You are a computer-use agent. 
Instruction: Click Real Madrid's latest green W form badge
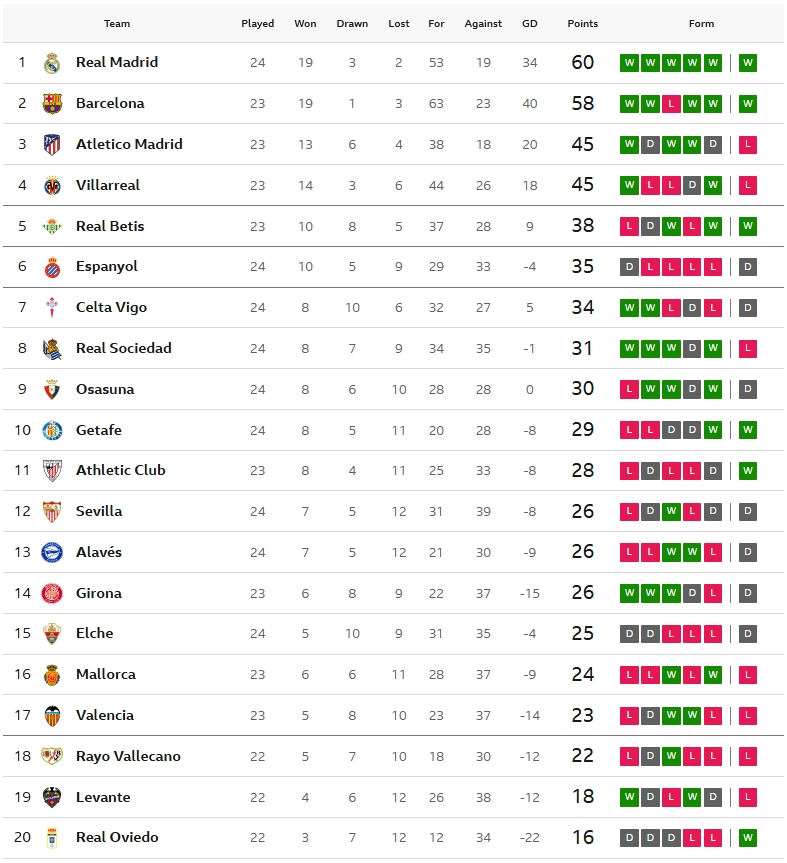748,63
